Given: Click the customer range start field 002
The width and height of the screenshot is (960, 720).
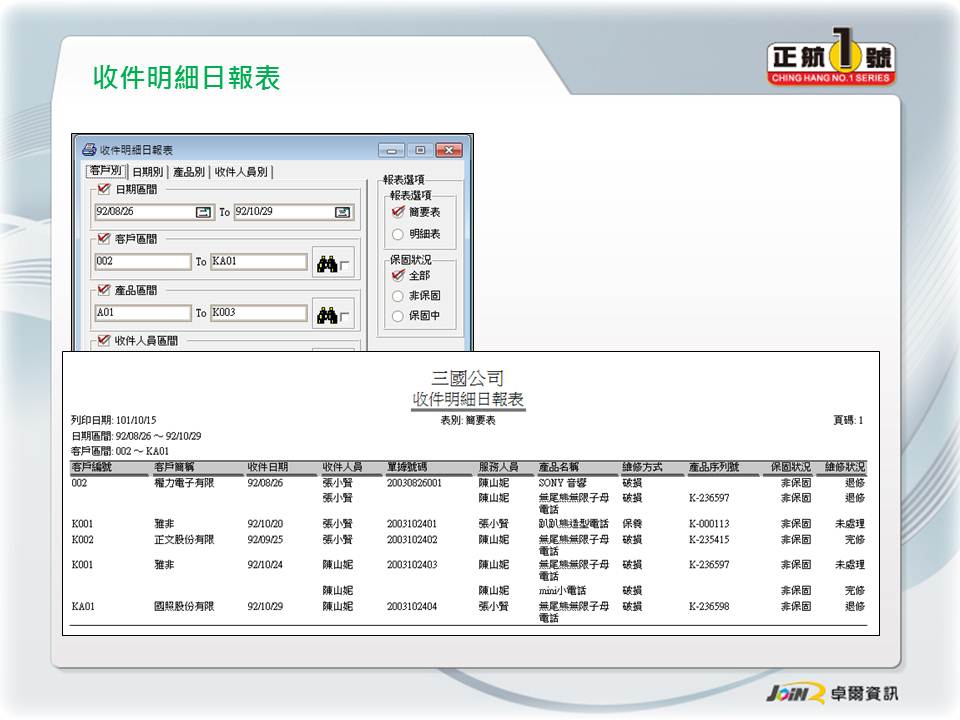Looking at the screenshot, I should pos(142,262).
